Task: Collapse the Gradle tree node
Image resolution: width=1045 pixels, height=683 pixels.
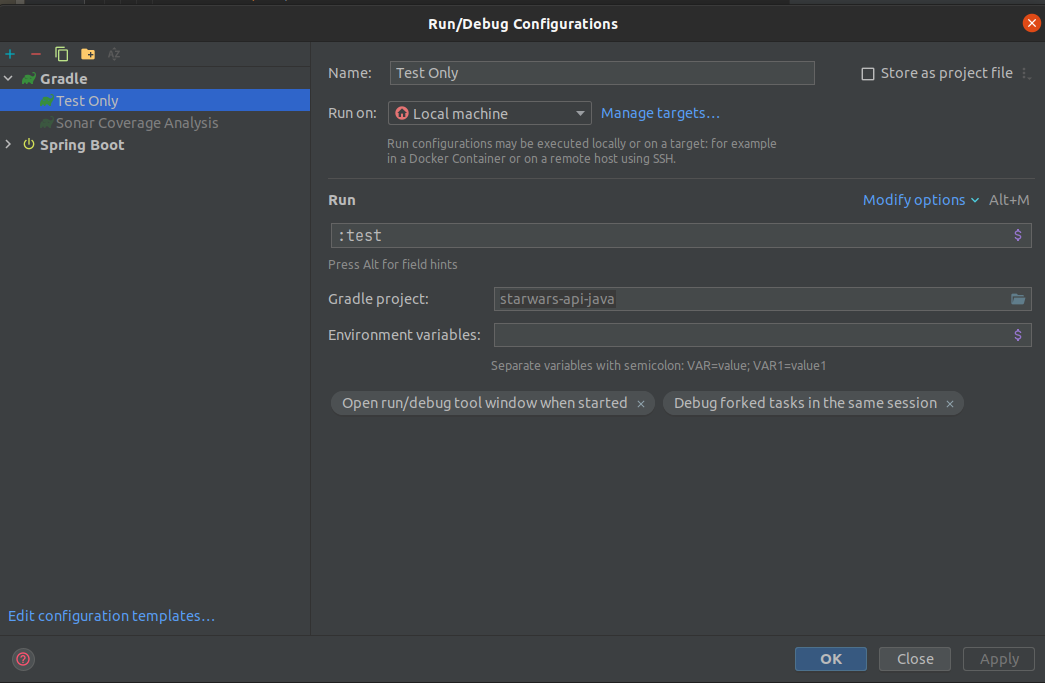Action: [x=9, y=79]
